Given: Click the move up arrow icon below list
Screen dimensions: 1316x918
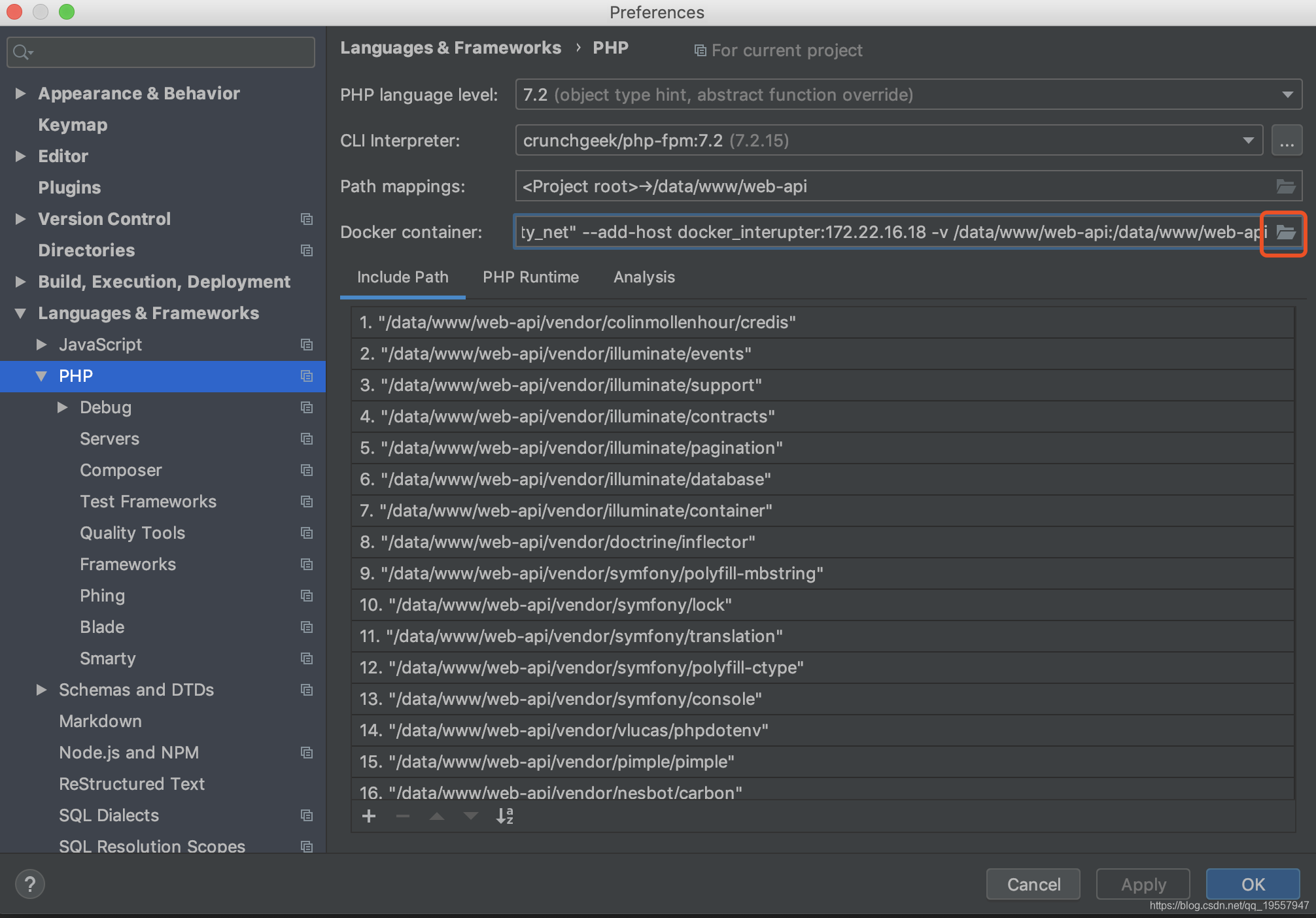Looking at the screenshot, I should [x=437, y=816].
